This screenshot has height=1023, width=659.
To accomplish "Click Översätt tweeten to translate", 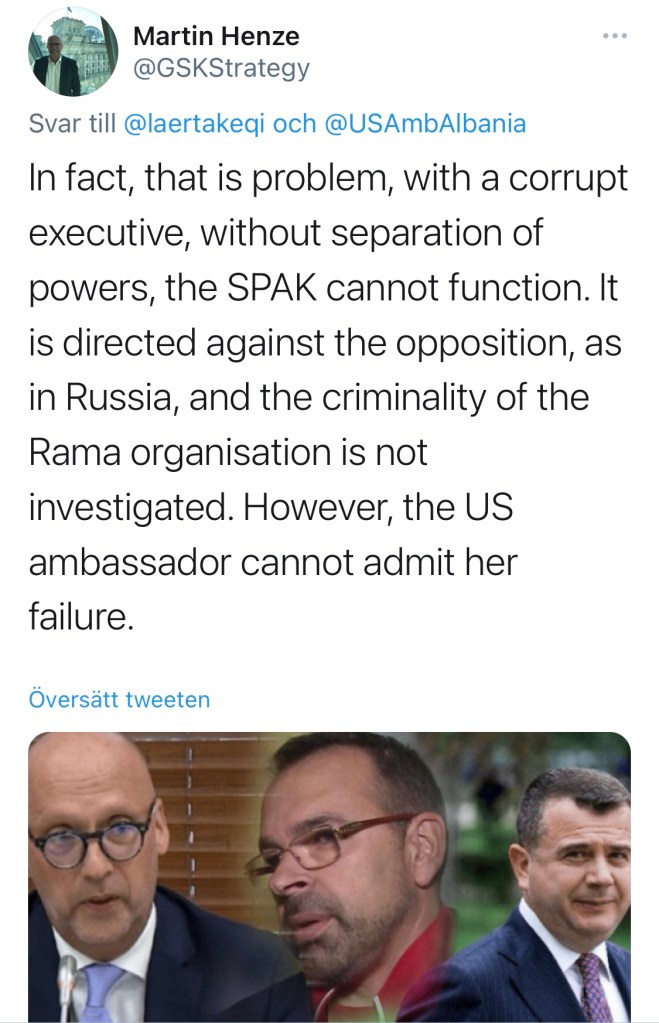I will tap(120, 698).
